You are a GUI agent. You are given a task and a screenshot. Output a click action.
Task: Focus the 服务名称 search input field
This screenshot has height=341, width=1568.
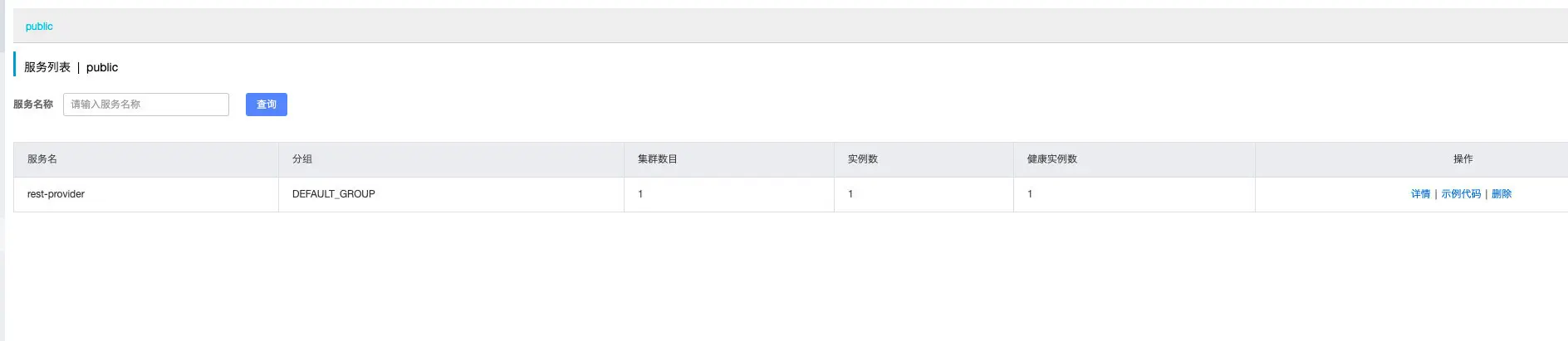[x=146, y=105]
